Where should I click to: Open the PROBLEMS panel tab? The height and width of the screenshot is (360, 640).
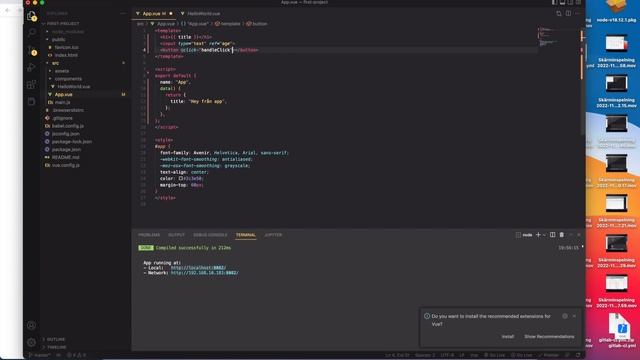click(x=149, y=235)
